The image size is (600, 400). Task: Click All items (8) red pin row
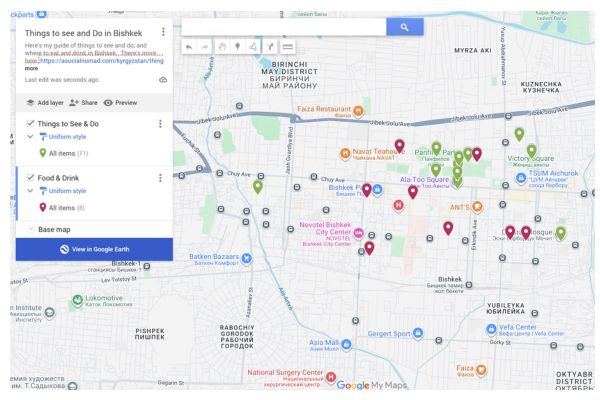(x=62, y=207)
